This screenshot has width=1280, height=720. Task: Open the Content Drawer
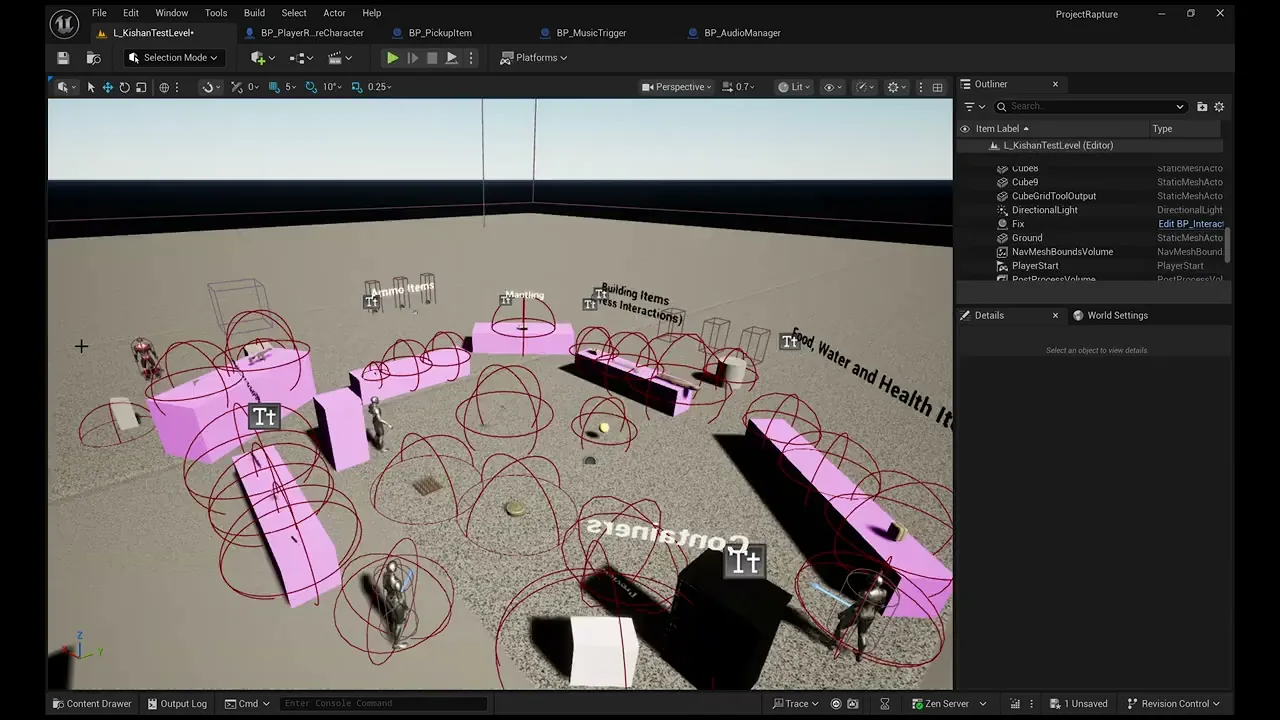click(92, 704)
